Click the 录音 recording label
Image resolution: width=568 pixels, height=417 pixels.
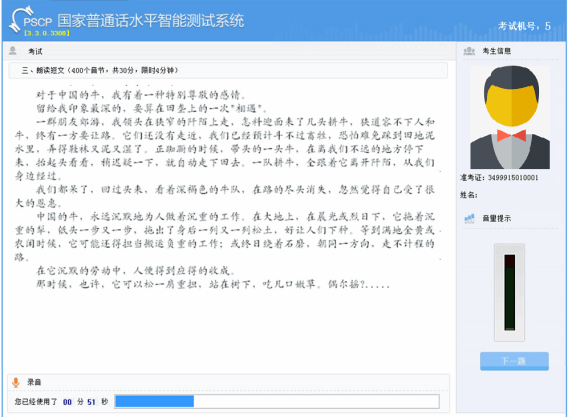point(34,382)
